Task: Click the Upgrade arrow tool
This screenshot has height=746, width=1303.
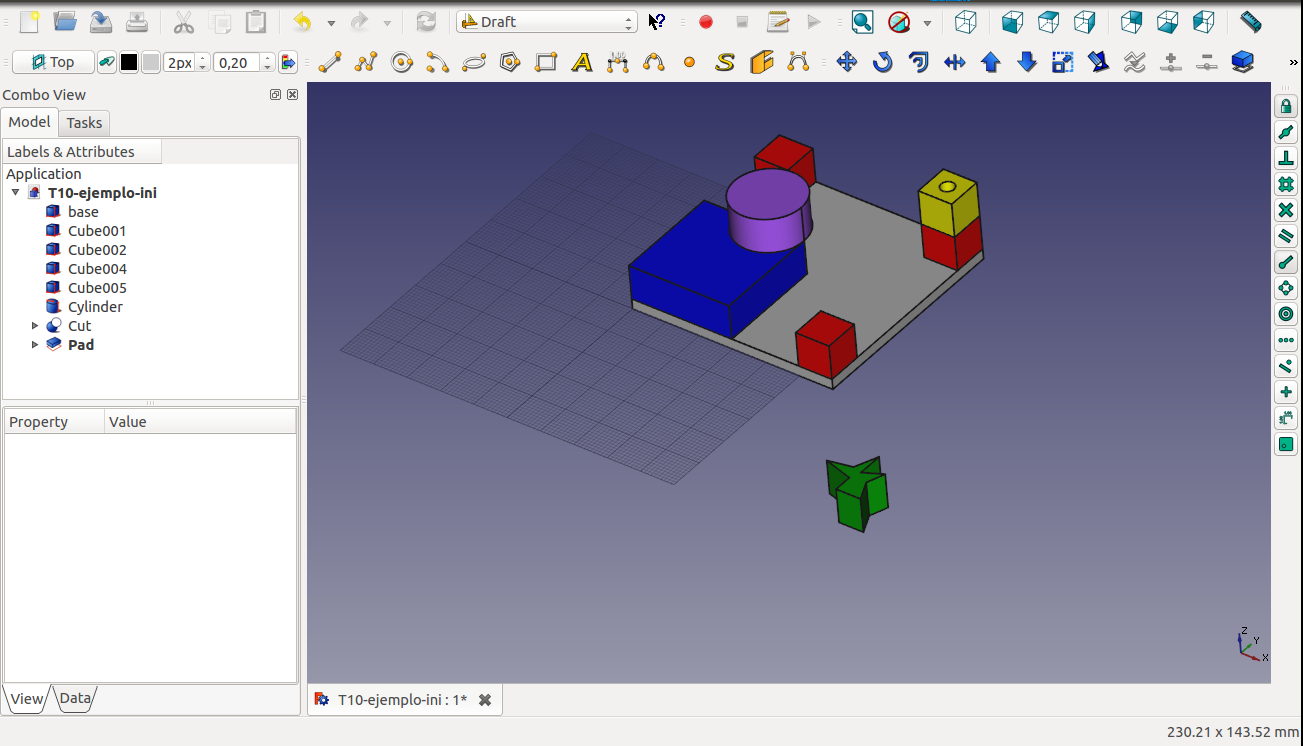Action: pos(991,63)
